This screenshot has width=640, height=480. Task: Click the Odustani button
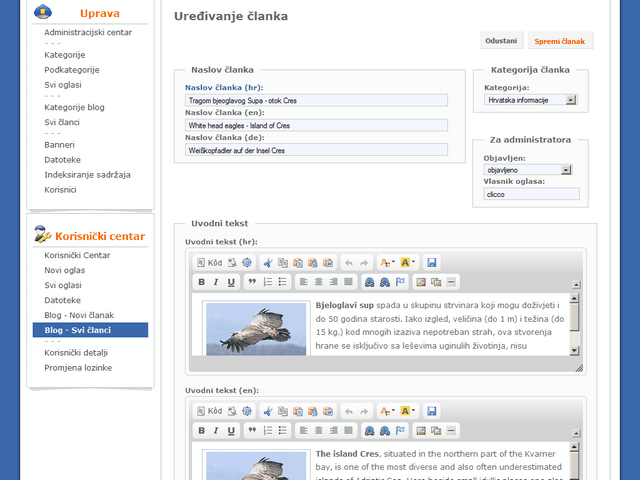501,41
